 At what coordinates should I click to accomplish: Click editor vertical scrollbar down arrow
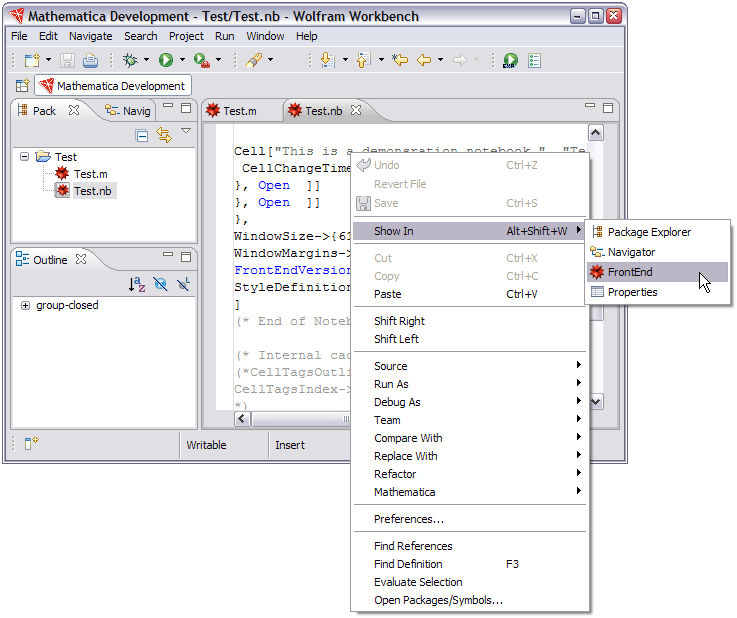(x=596, y=401)
